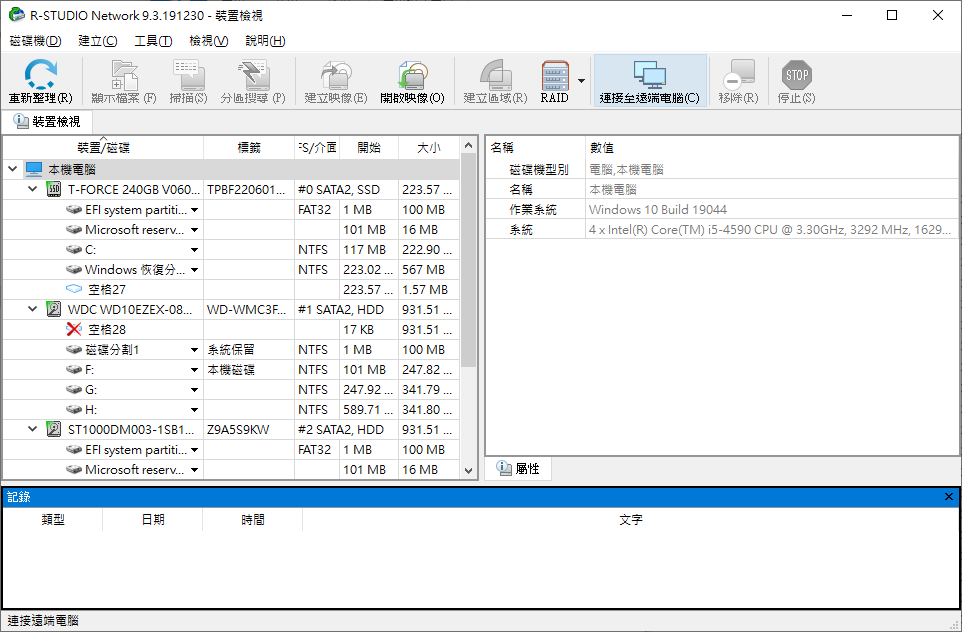The width and height of the screenshot is (962, 632).
Task: Click the 空格27 unallocated space icon
Action: 74,289
